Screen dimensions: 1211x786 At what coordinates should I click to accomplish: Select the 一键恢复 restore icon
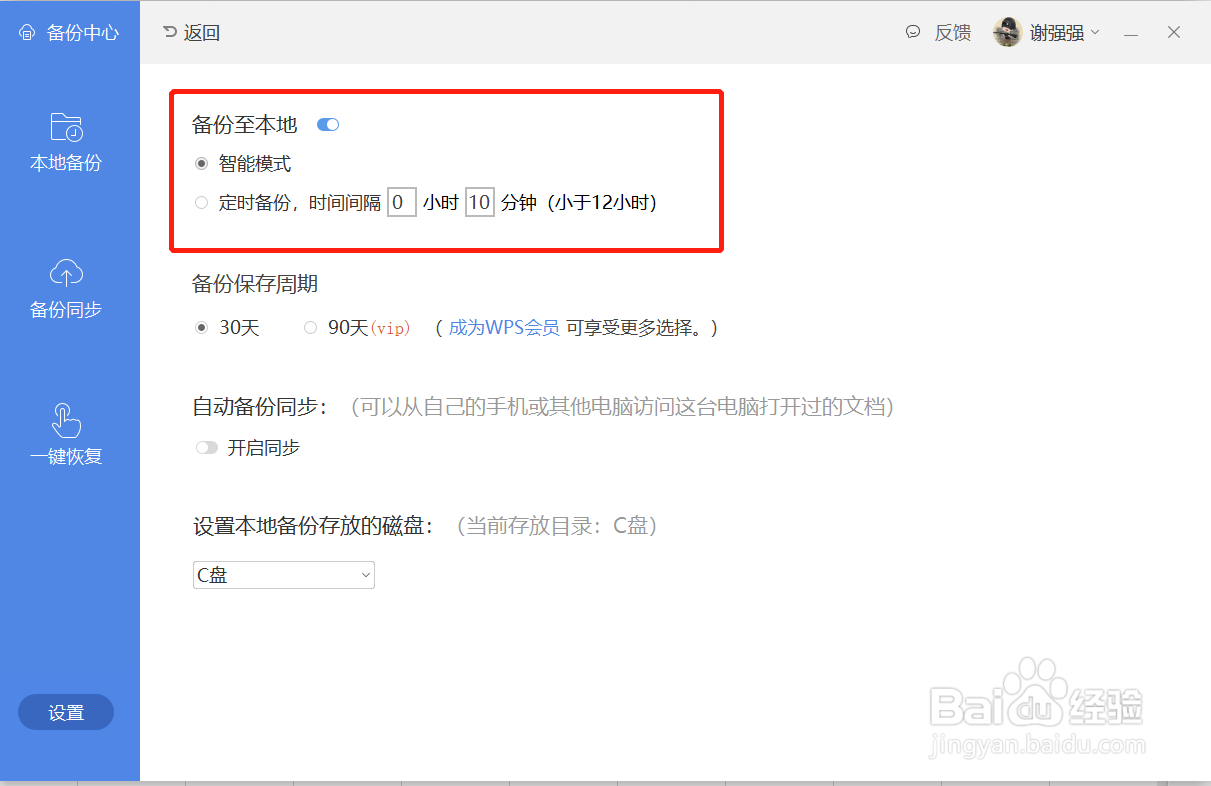(x=66, y=420)
